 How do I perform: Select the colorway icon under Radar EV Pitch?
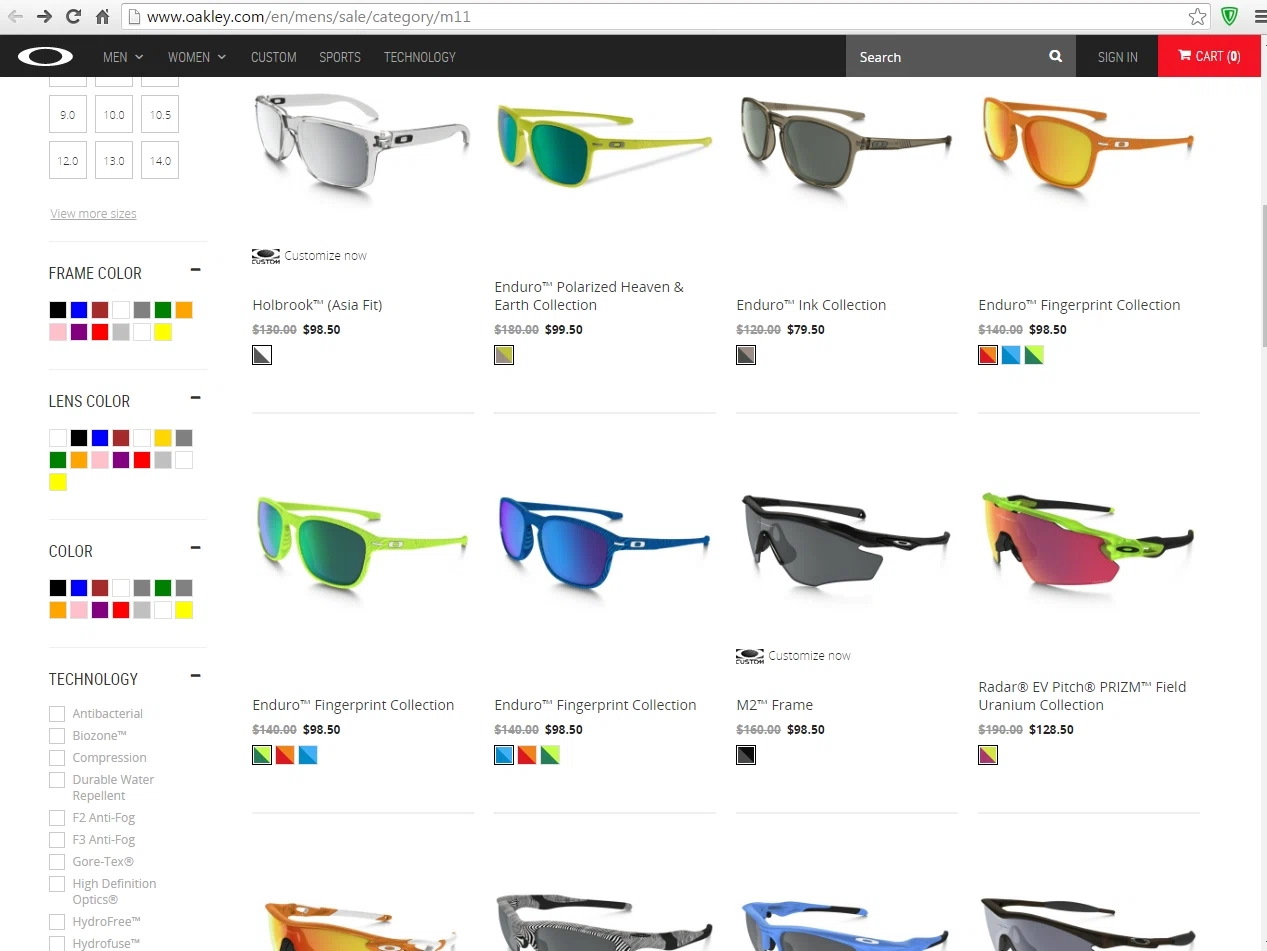[x=988, y=755]
